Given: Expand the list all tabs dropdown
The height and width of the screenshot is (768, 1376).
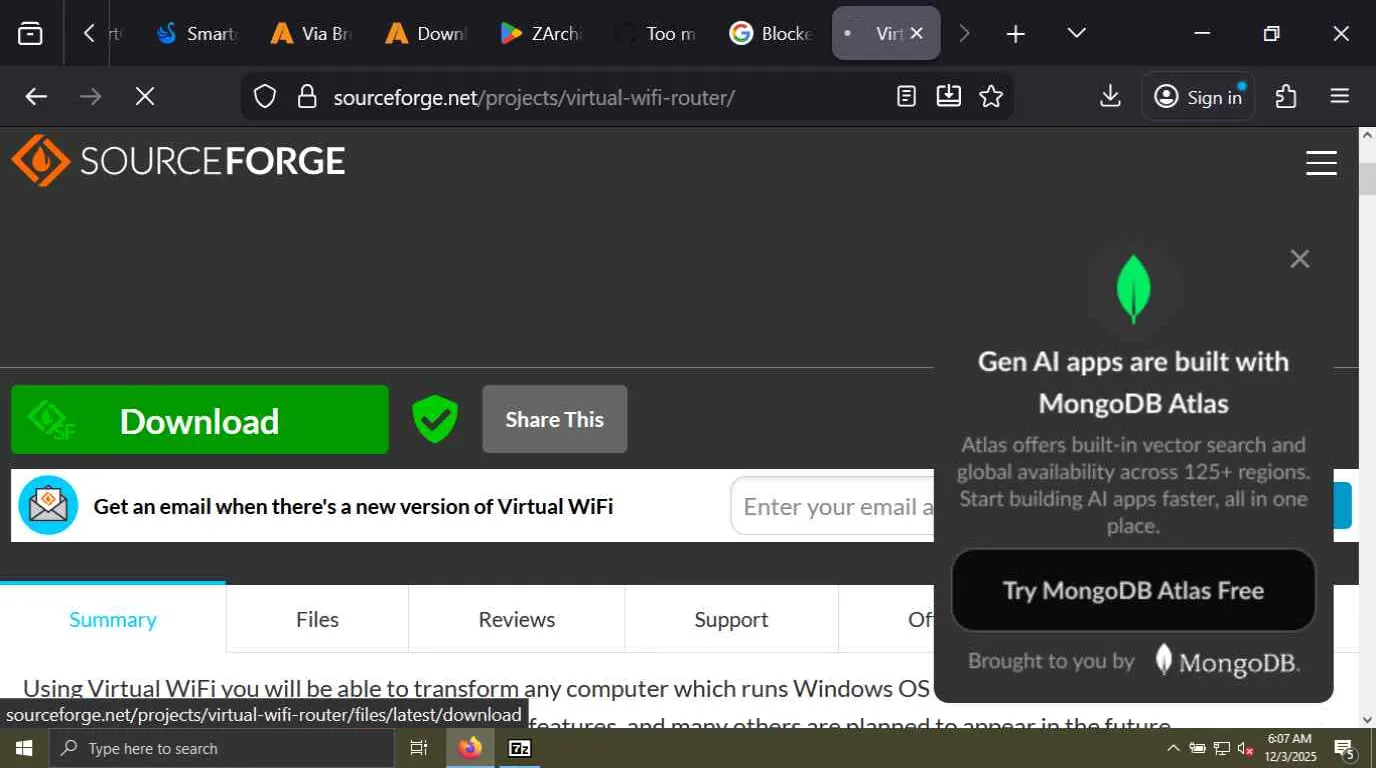Looking at the screenshot, I should coord(1076,34).
